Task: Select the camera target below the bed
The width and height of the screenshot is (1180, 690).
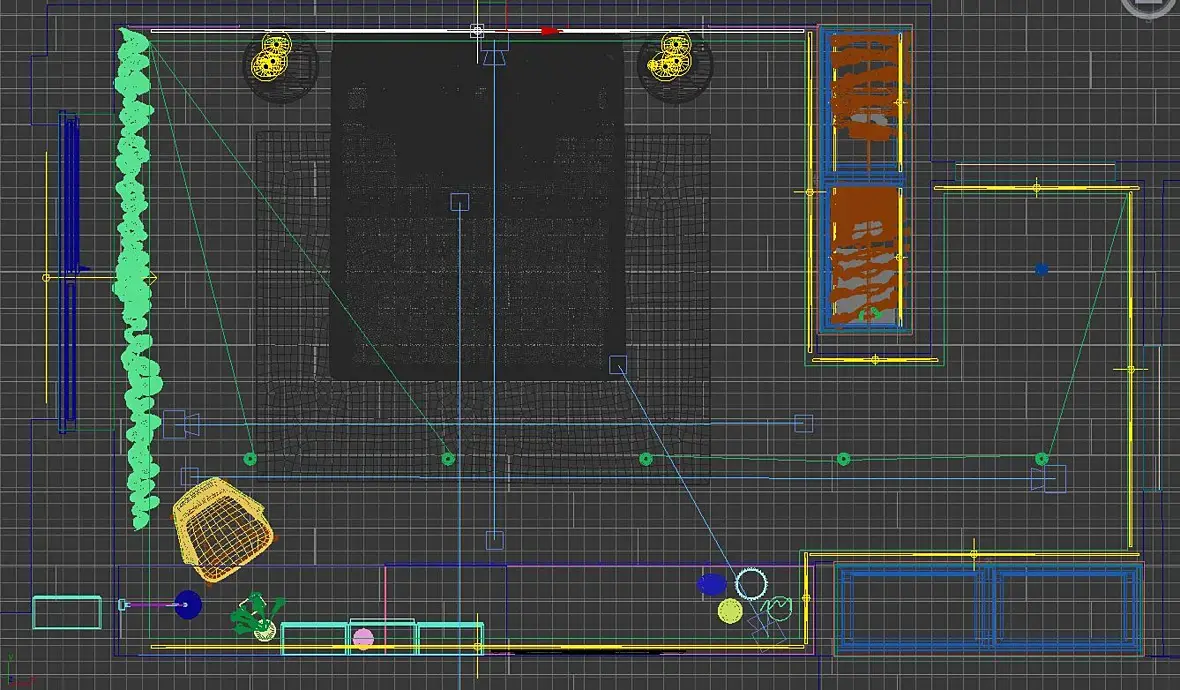Action: pyautogui.click(x=494, y=540)
